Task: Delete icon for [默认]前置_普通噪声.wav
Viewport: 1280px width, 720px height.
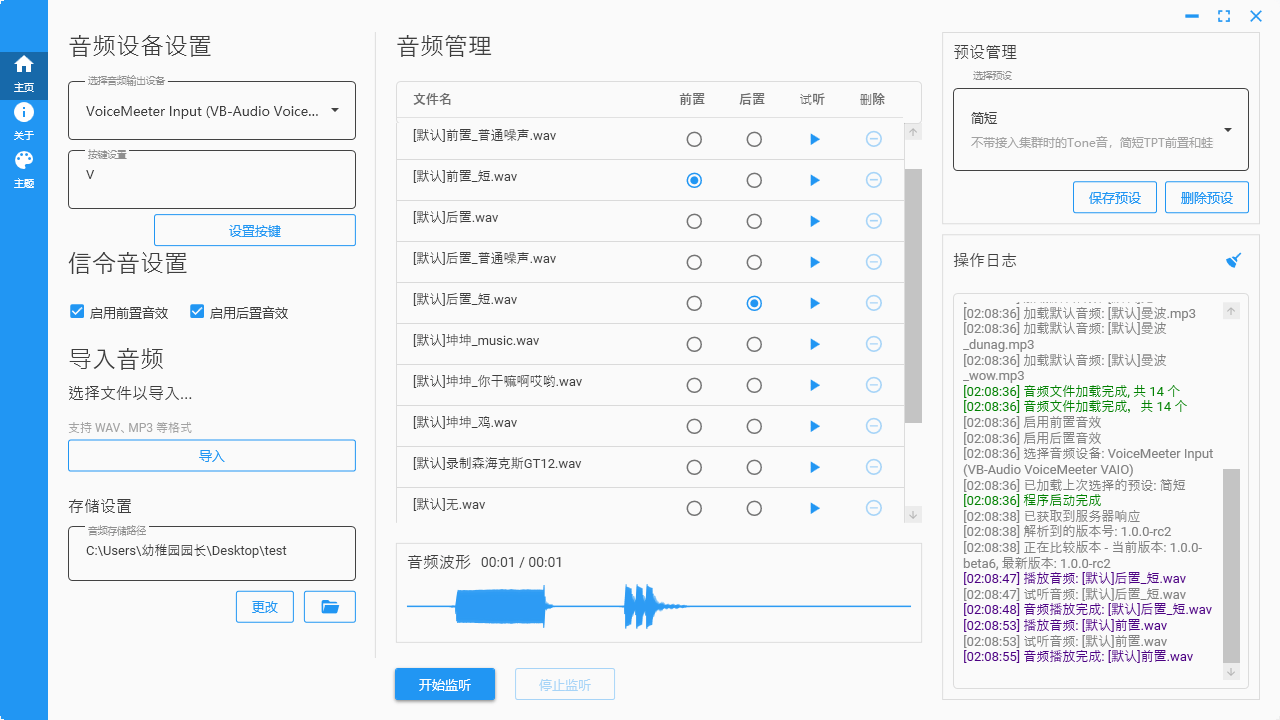Action: click(x=873, y=139)
